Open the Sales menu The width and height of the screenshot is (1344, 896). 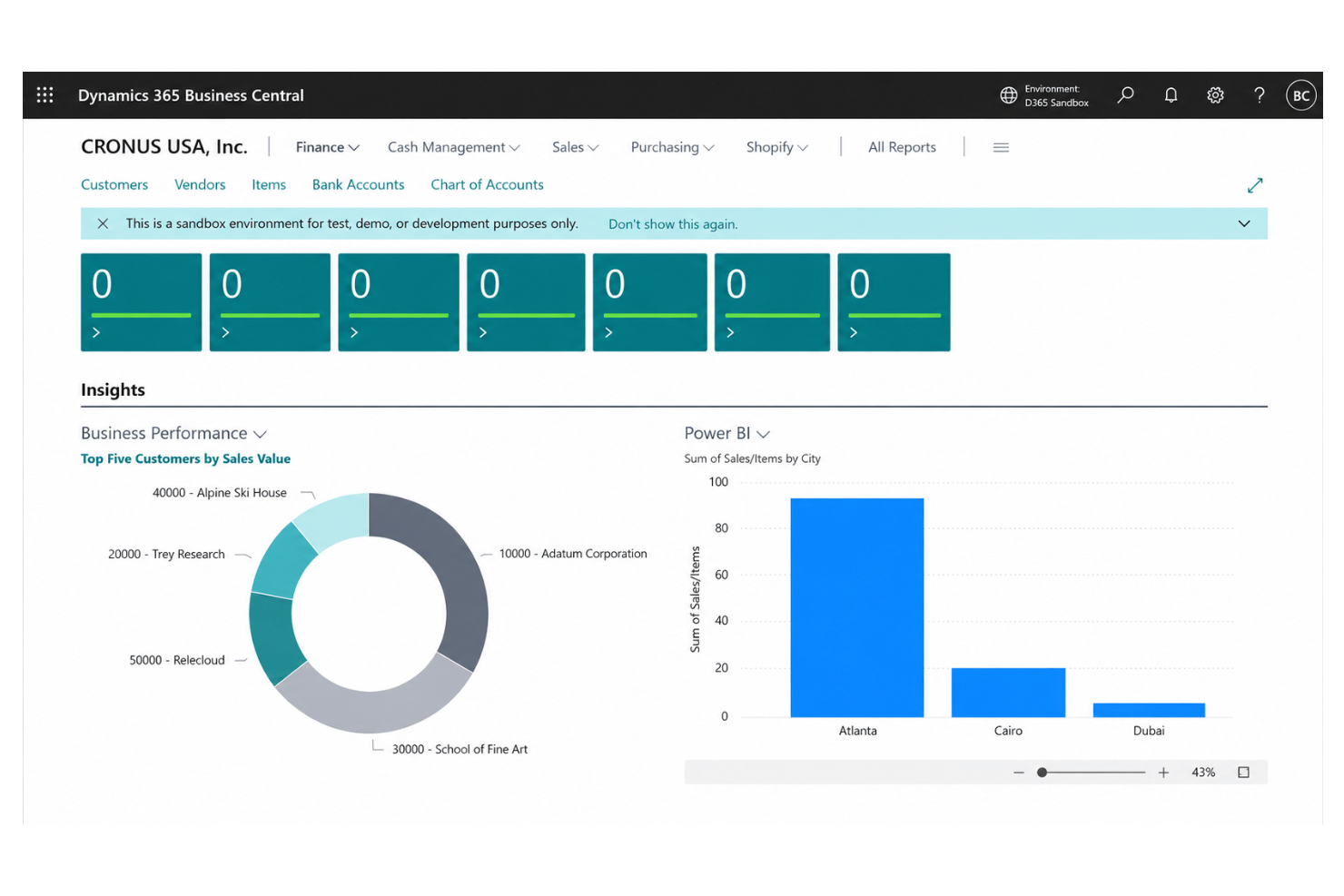point(575,147)
